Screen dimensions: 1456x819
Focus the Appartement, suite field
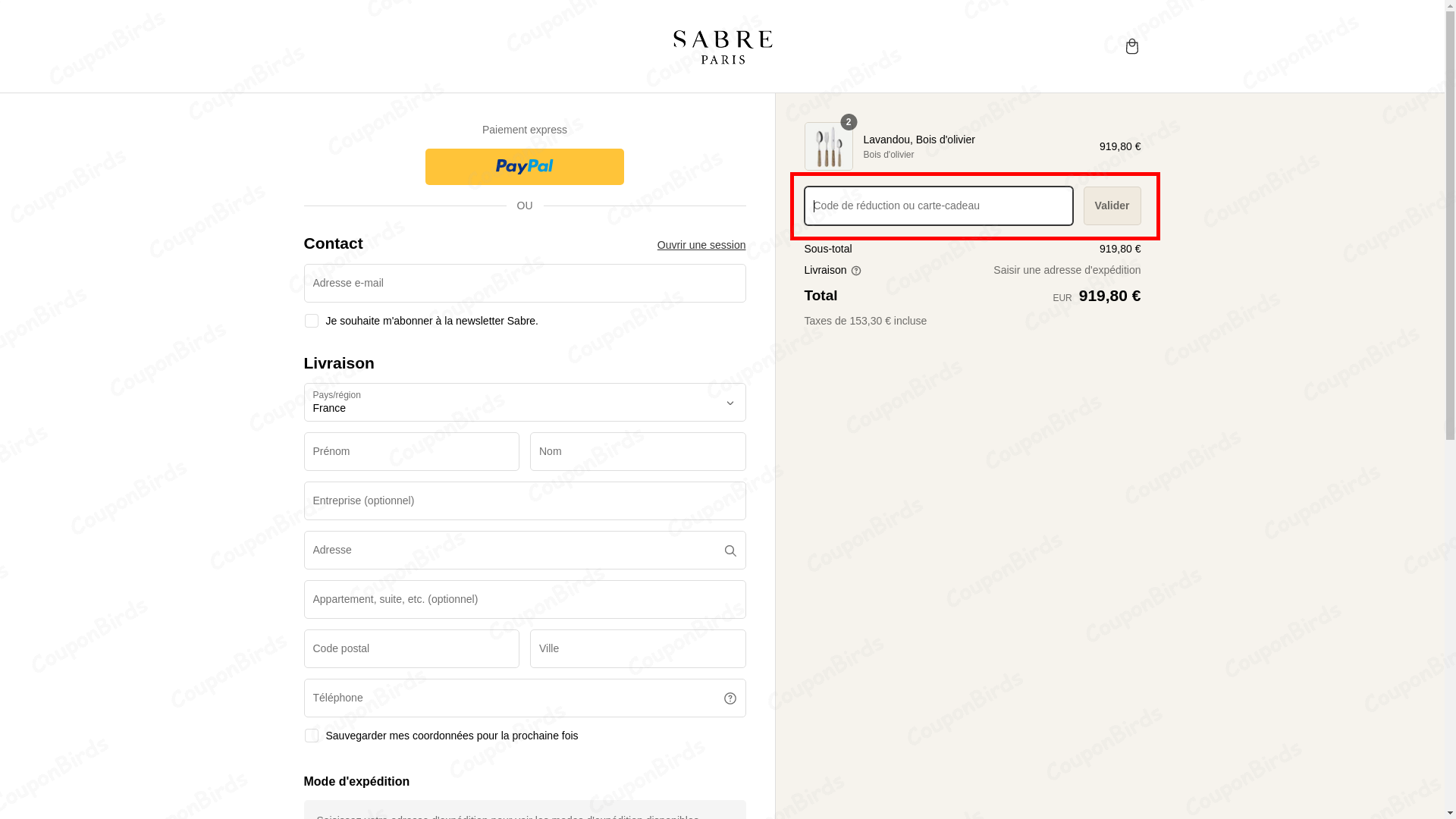coord(525,599)
